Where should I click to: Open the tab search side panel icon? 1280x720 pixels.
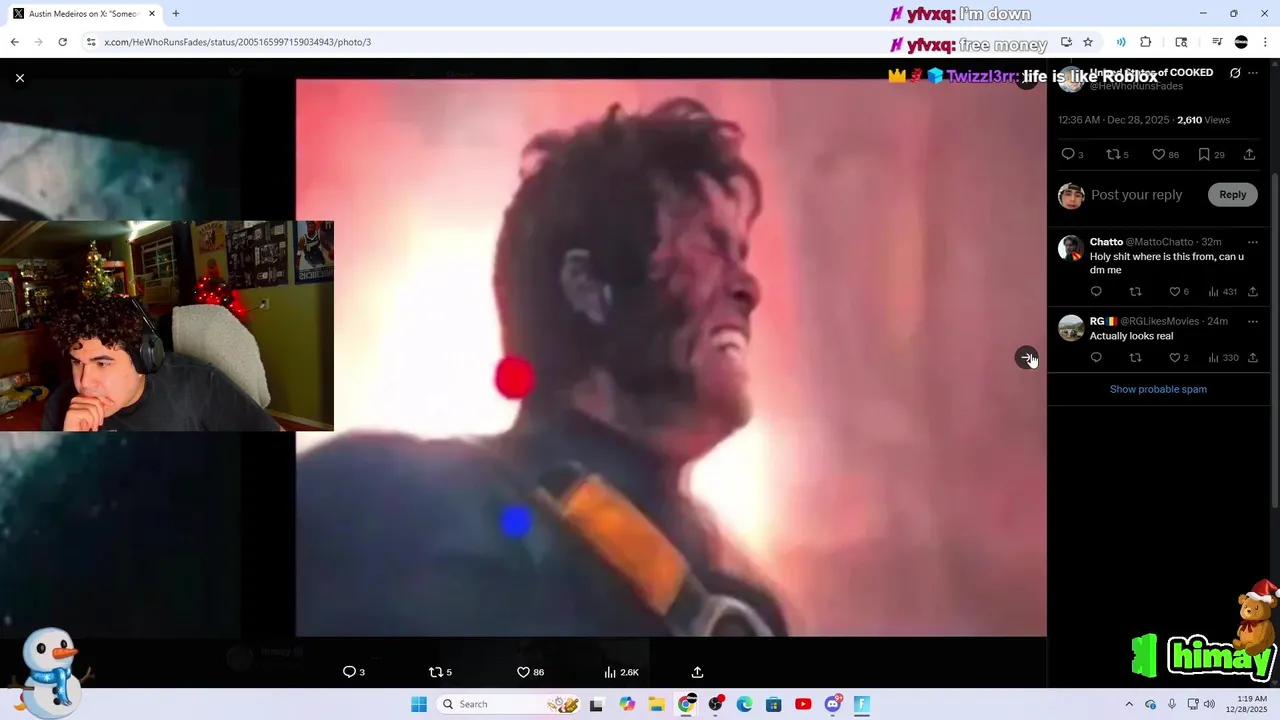point(1181,42)
